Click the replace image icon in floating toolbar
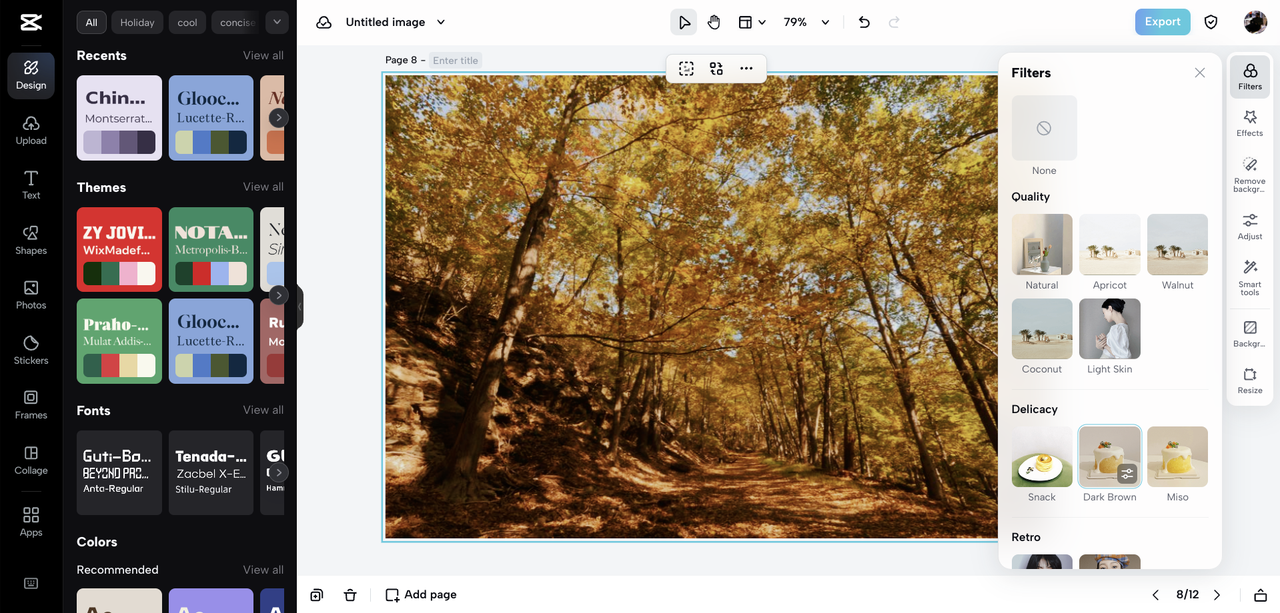 716,68
